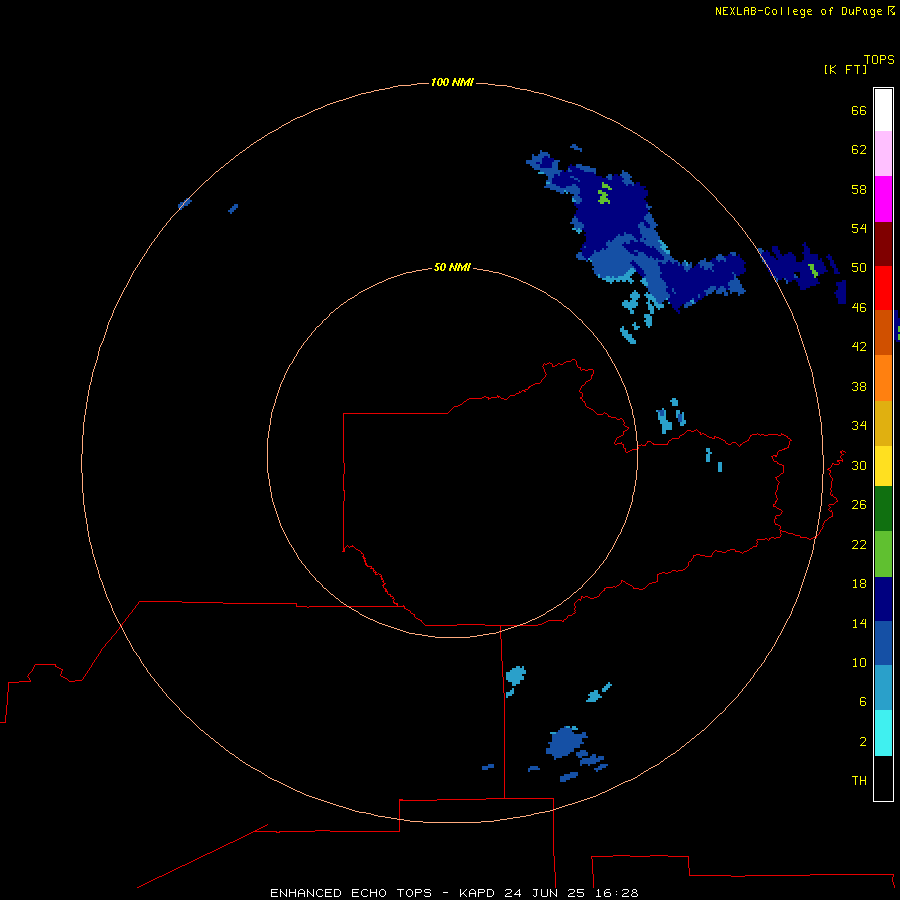Click the yellow 34 kft legend swatch
Screen dimensions: 900x900
883,466
